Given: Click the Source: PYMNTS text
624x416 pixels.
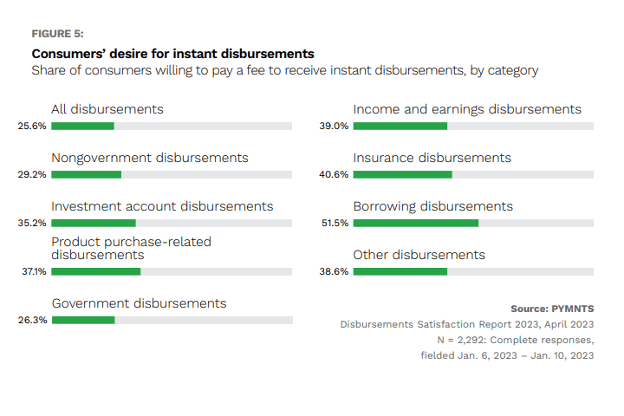Looking at the screenshot, I should point(552,308).
